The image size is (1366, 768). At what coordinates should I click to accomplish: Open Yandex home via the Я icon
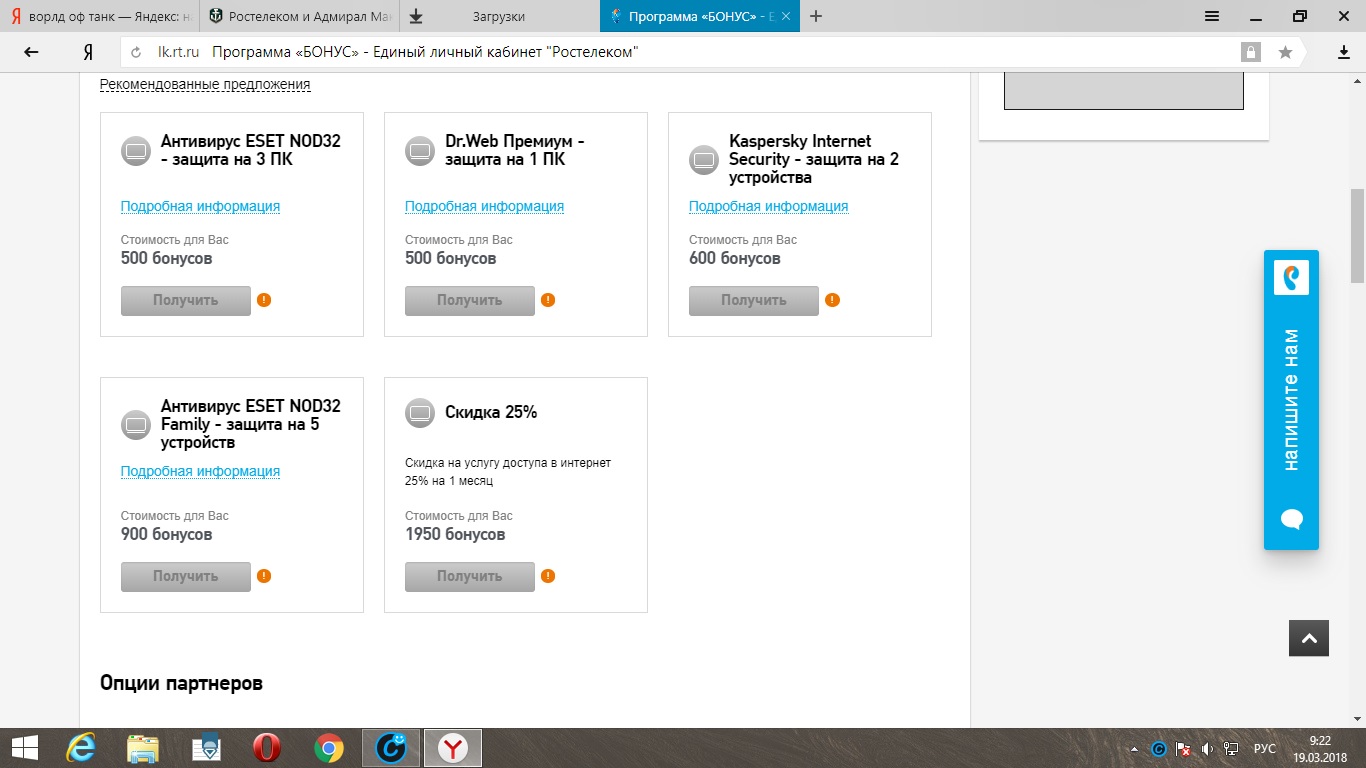point(88,52)
